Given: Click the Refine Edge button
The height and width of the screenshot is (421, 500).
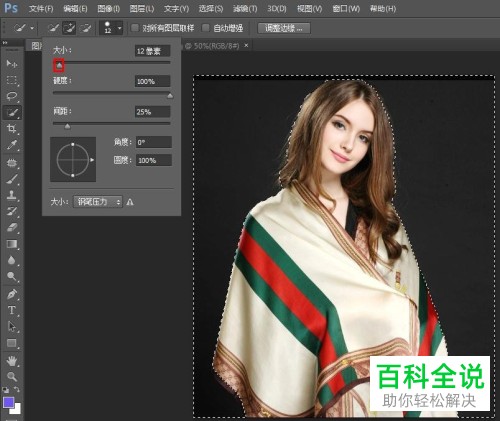Looking at the screenshot, I should click(x=284, y=28).
